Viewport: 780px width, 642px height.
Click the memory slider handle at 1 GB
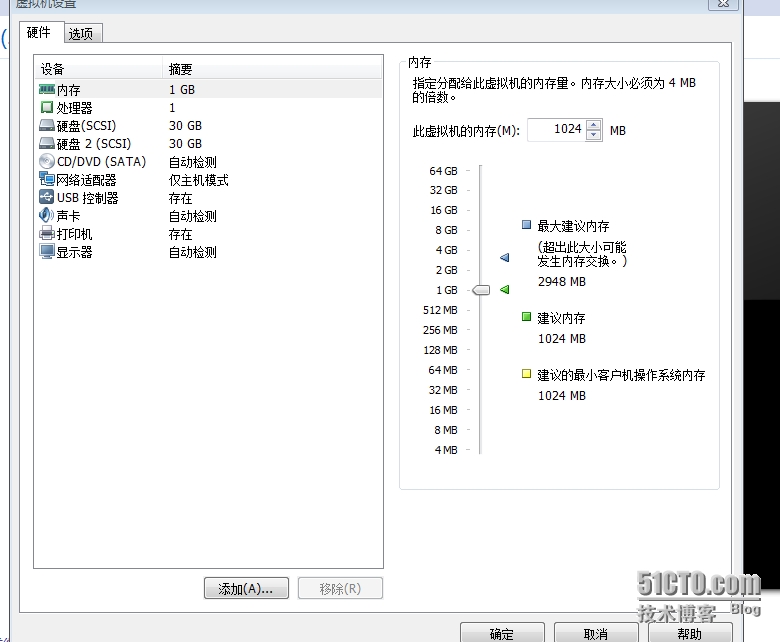pyautogui.click(x=481, y=289)
